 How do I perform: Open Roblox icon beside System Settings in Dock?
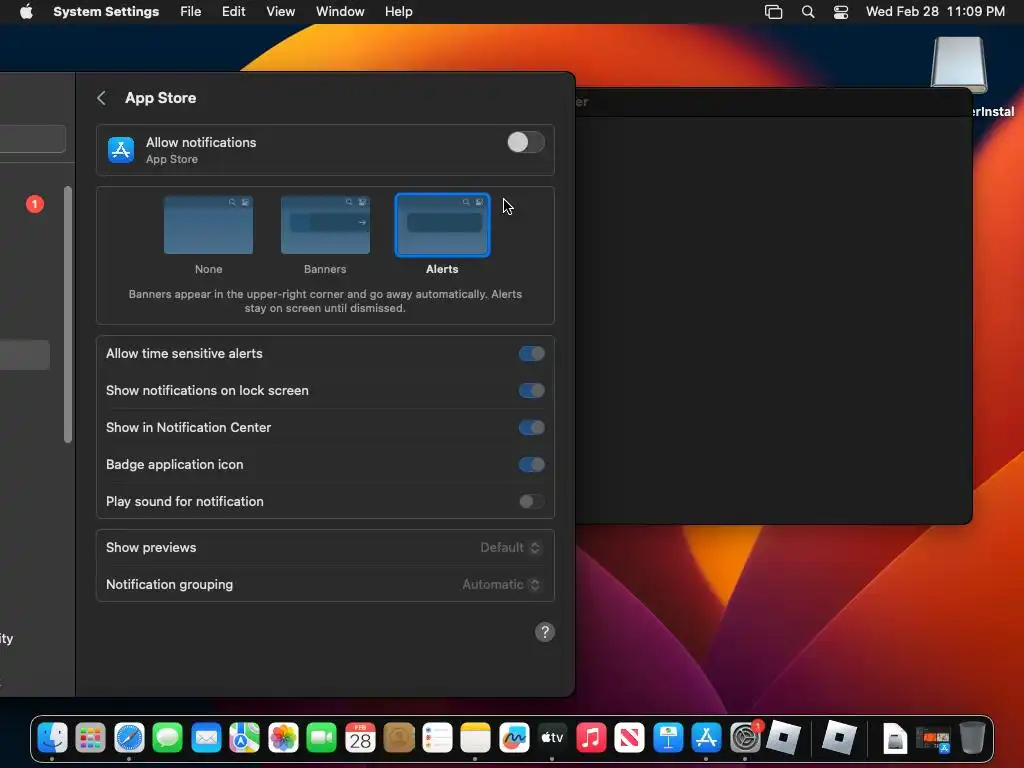click(784, 738)
